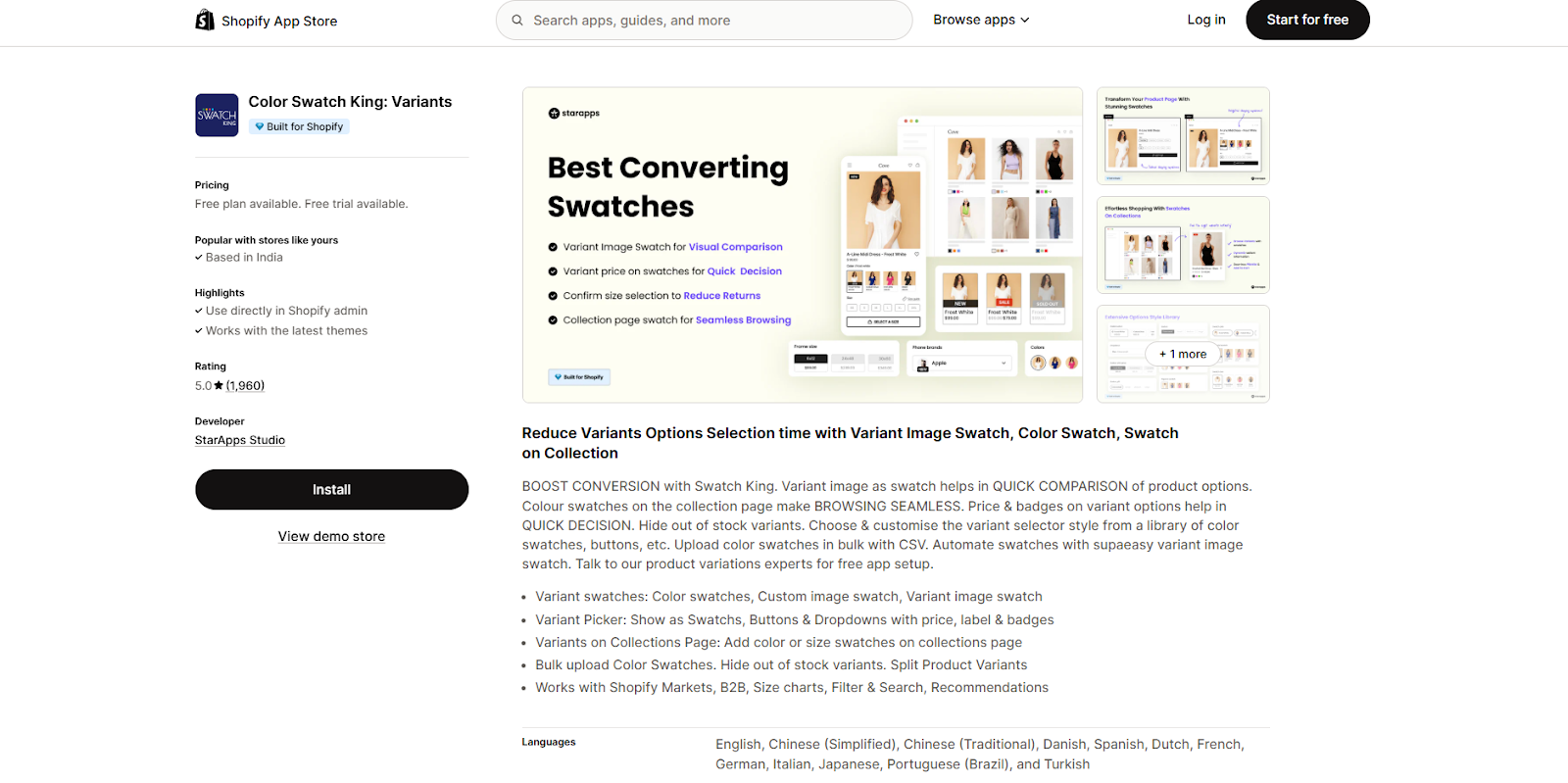Click the Reduce Variants Options Selection heading
Image resolution: width=1568 pixels, height=783 pixels.
click(x=850, y=443)
